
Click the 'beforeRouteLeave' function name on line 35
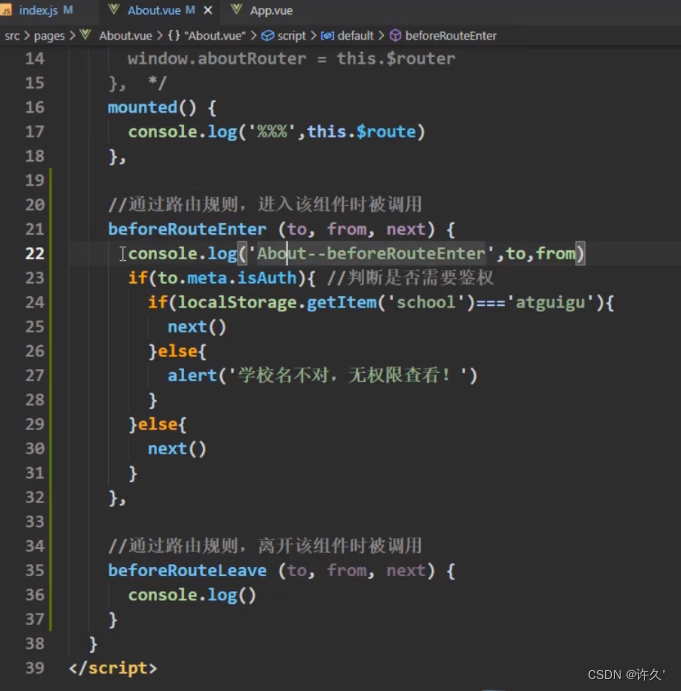pos(187,571)
